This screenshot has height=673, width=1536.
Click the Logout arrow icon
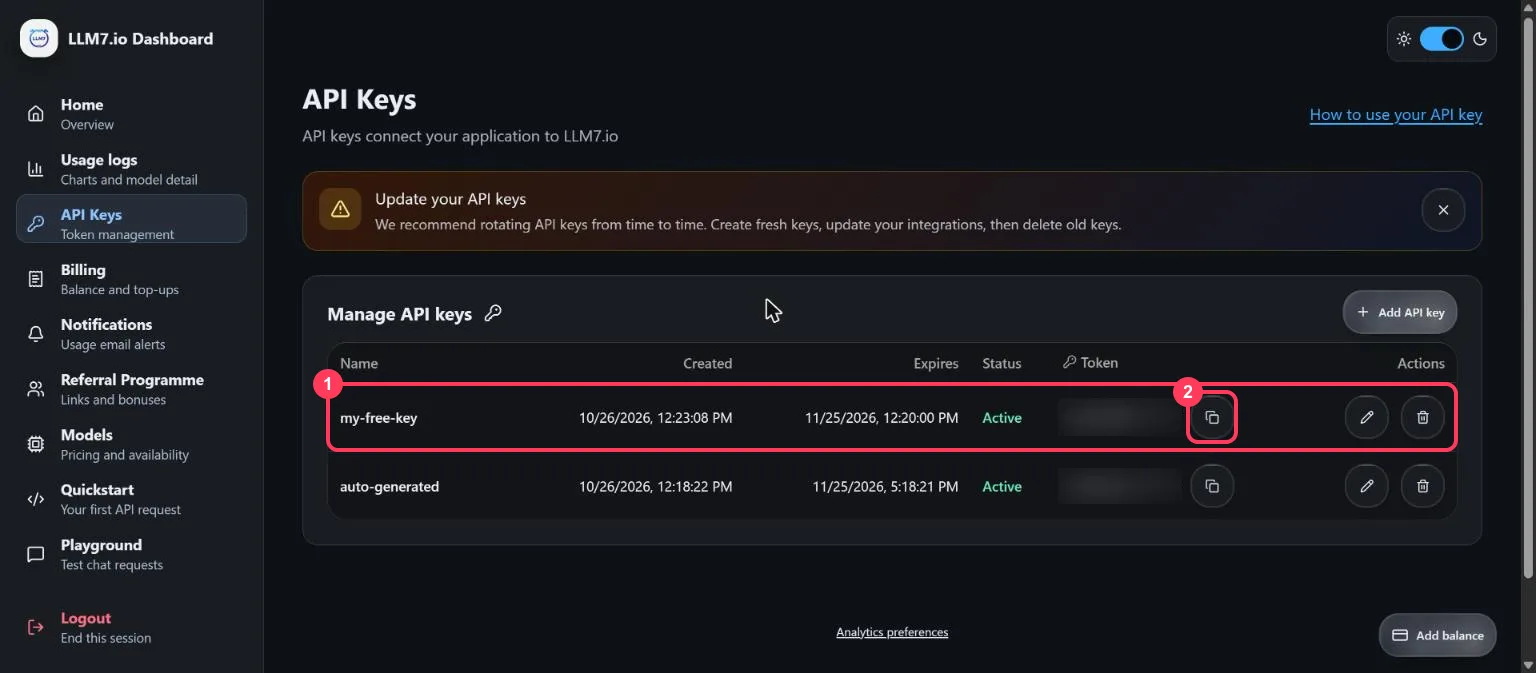(36, 627)
